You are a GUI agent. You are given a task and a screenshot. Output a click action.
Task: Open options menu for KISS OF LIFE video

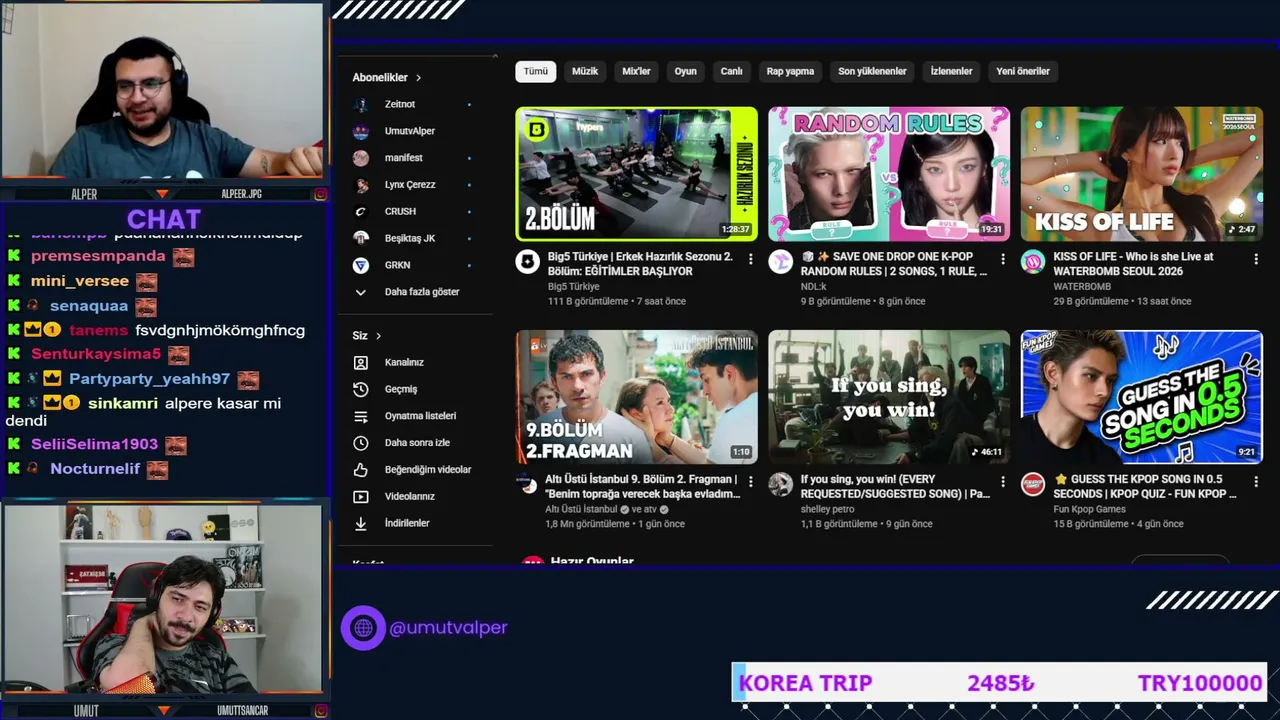[1256, 259]
